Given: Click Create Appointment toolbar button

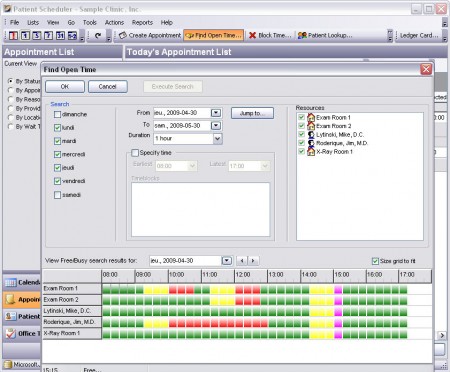Looking at the screenshot, I should (x=150, y=35).
